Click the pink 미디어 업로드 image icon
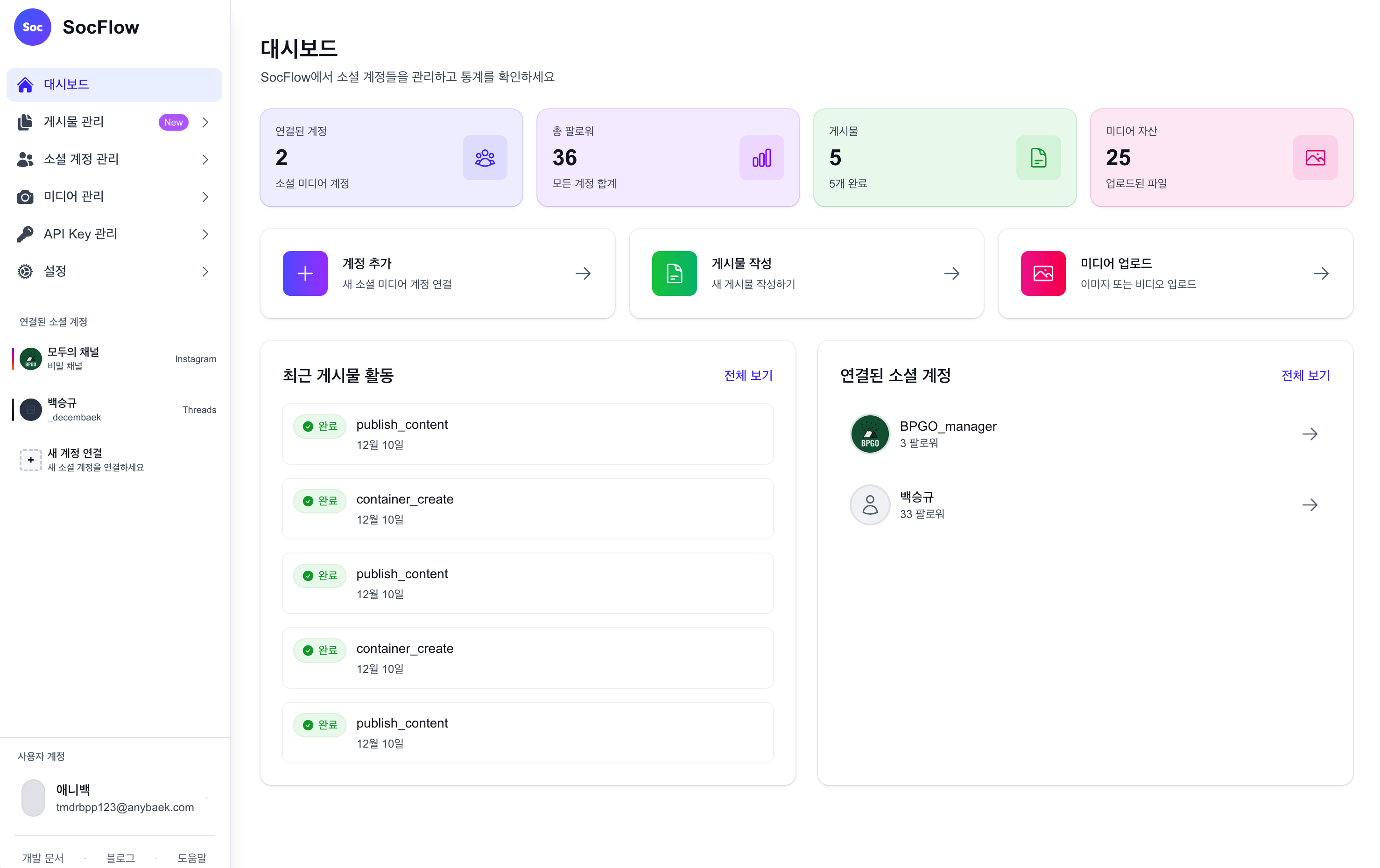The width and height of the screenshot is (1380, 868). pyautogui.click(x=1042, y=273)
